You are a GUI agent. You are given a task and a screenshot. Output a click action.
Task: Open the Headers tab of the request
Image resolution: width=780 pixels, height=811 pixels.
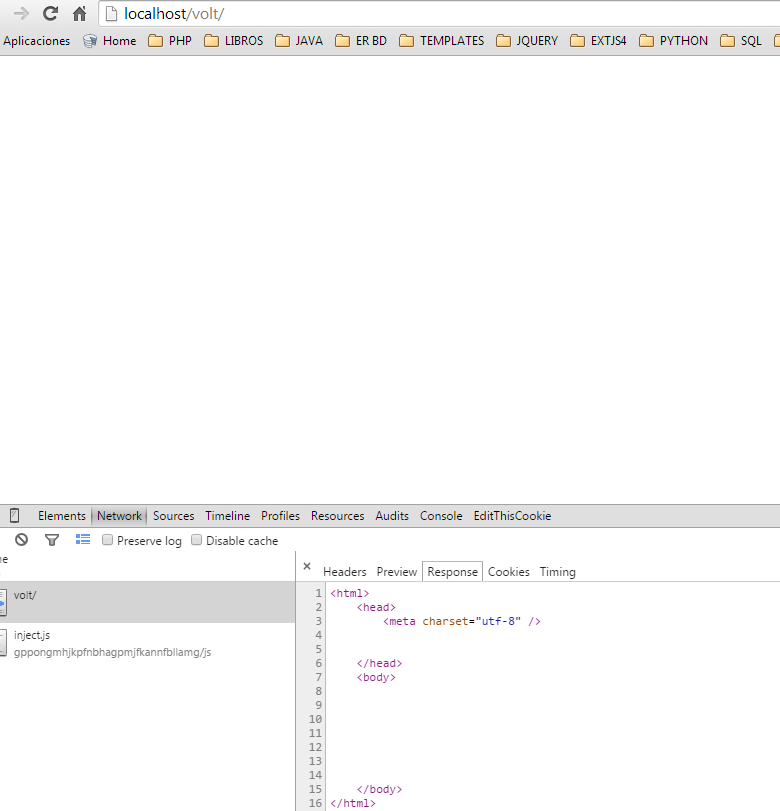pos(345,572)
